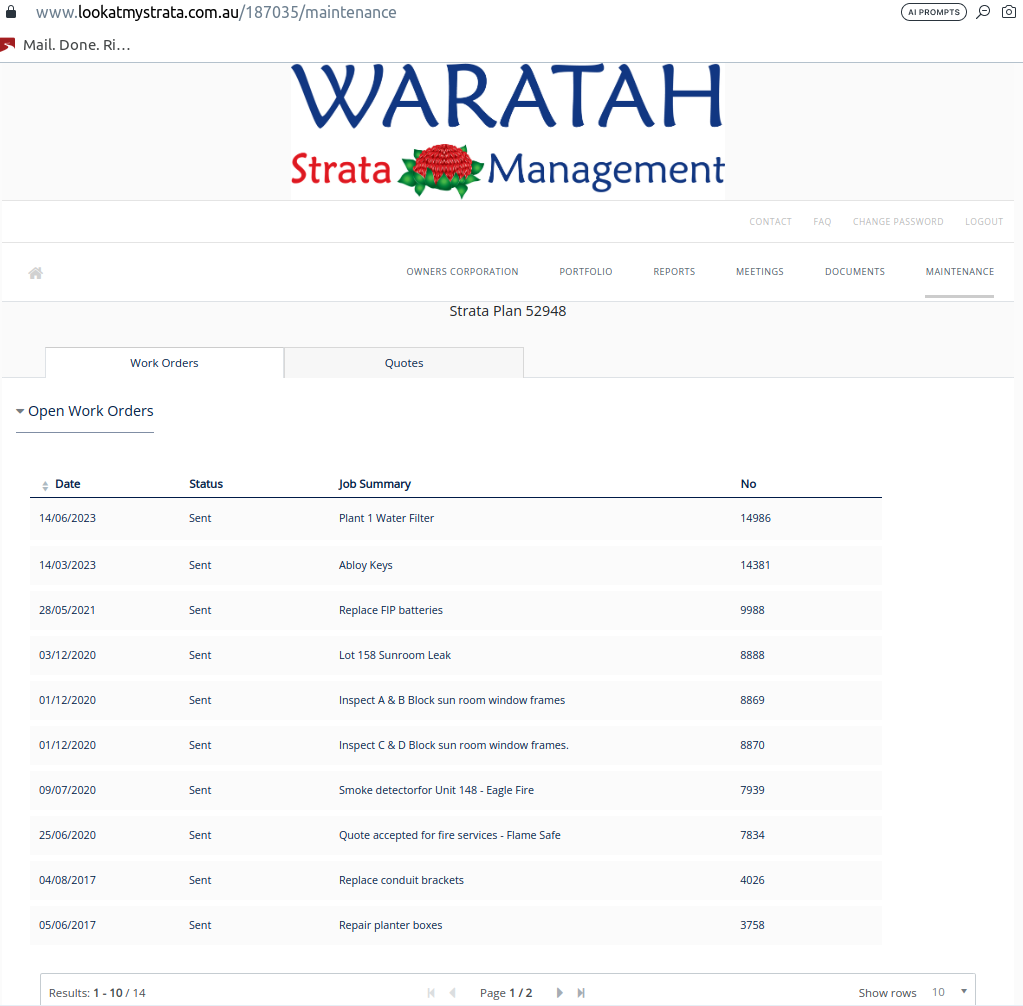Click work order number 3758
Viewport: 1023px width, 1006px height.
point(752,925)
